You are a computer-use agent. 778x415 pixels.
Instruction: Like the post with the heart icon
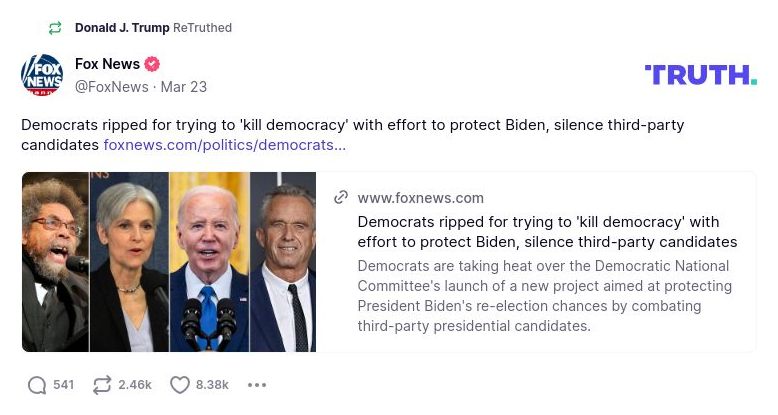(179, 385)
